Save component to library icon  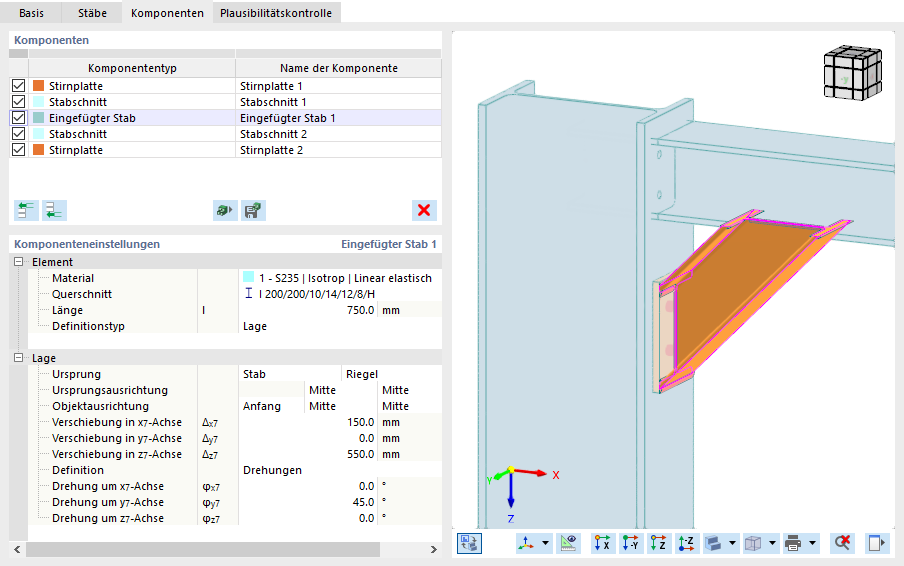pos(253,210)
